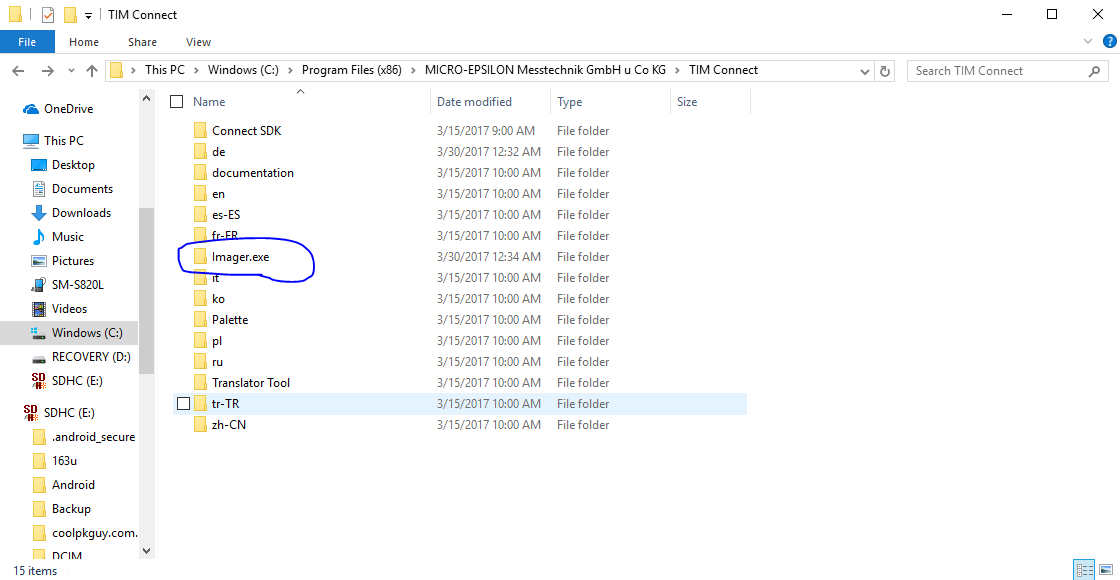Click the navigation pane scroll down arrow

tap(146, 551)
